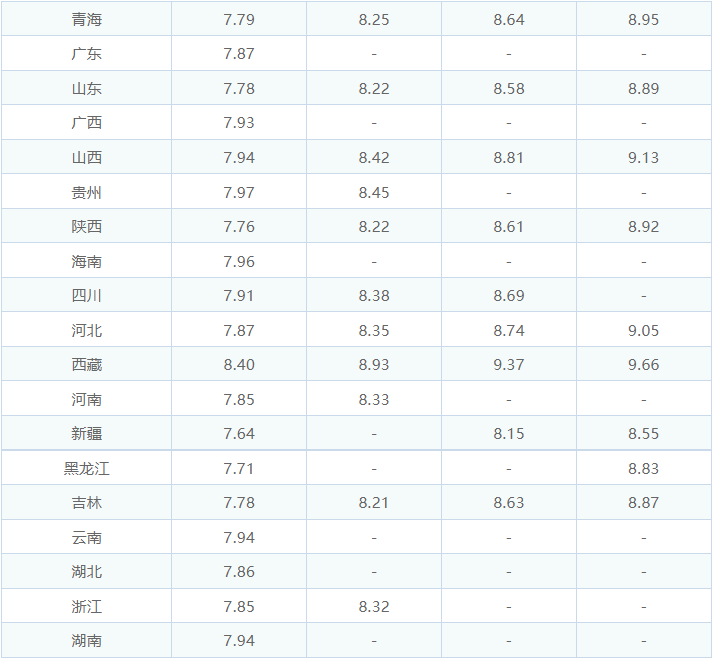Select the 8.74 value for 河北

[509, 331]
